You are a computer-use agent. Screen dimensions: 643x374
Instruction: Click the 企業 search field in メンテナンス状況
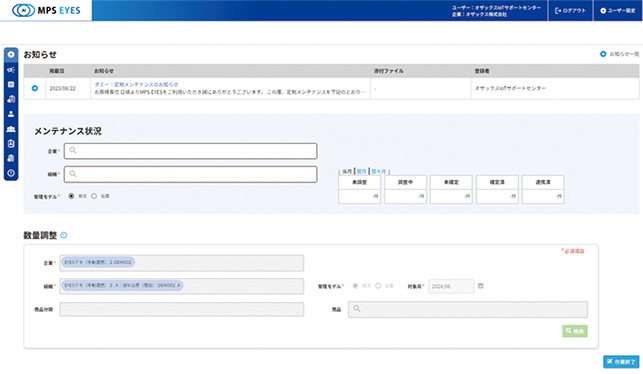tap(190, 151)
